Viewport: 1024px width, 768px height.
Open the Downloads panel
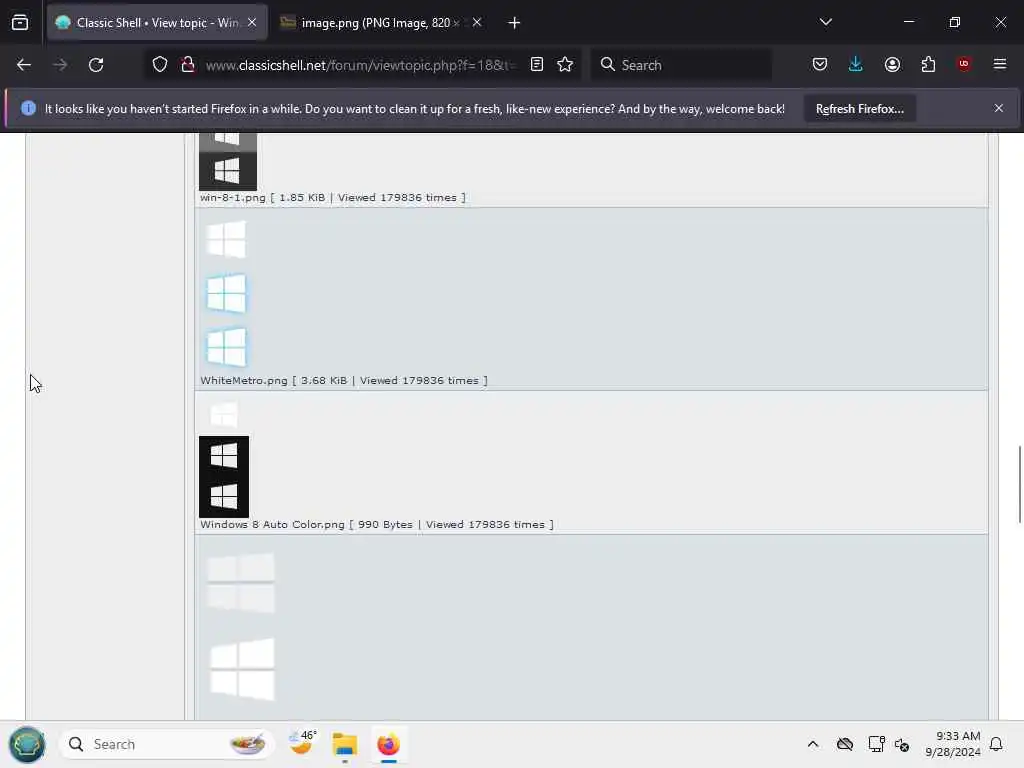click(x=856, y=65)
